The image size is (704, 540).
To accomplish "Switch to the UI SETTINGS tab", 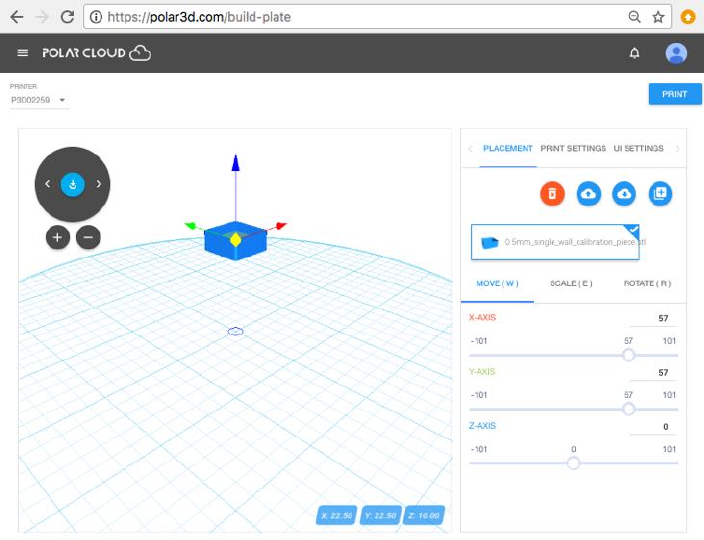I will point(638,149).
